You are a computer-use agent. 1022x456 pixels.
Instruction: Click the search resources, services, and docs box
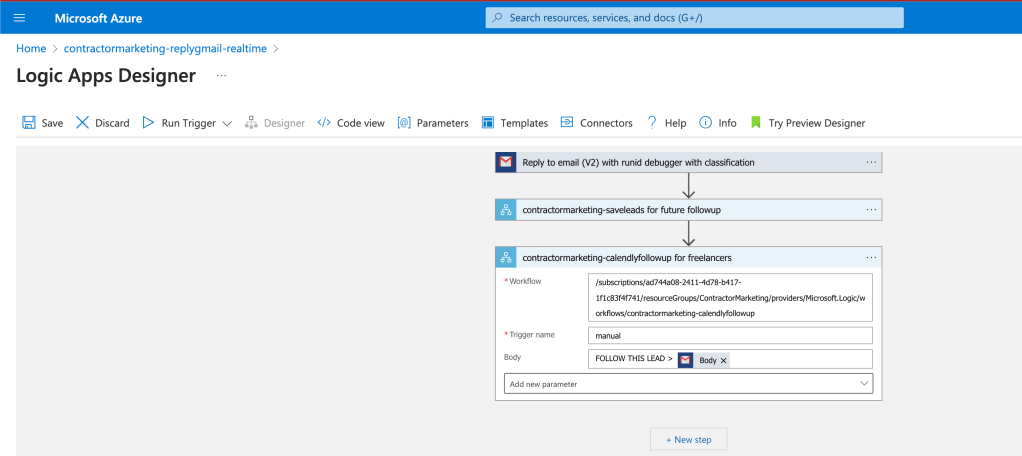click(695, 18)
